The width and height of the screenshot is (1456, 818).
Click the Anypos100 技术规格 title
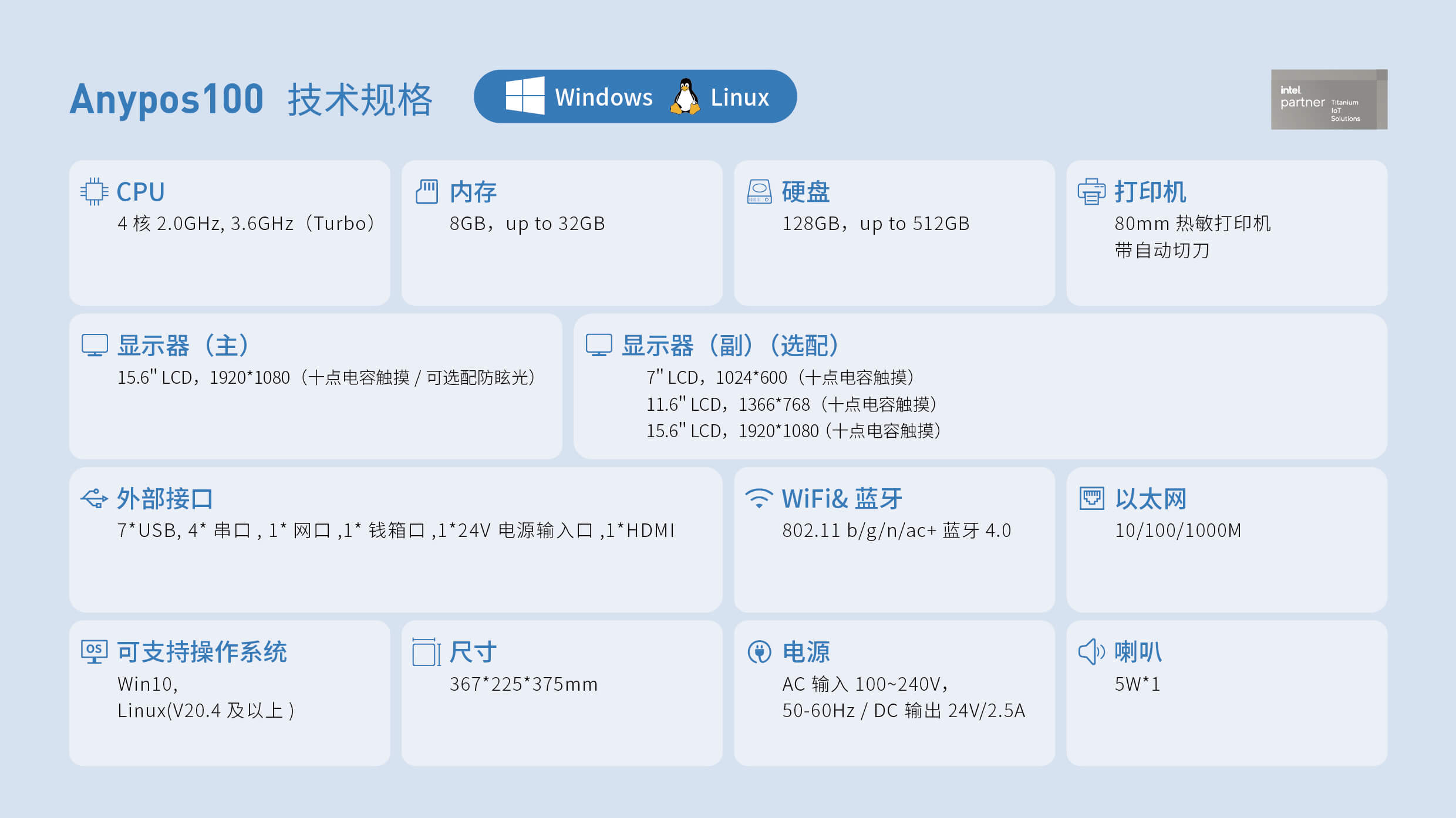(252, 97)
